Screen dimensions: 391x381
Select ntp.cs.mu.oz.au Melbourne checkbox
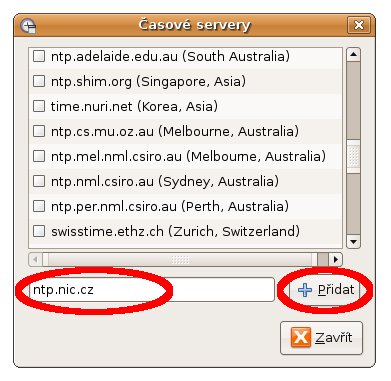(x=39, y=131)
